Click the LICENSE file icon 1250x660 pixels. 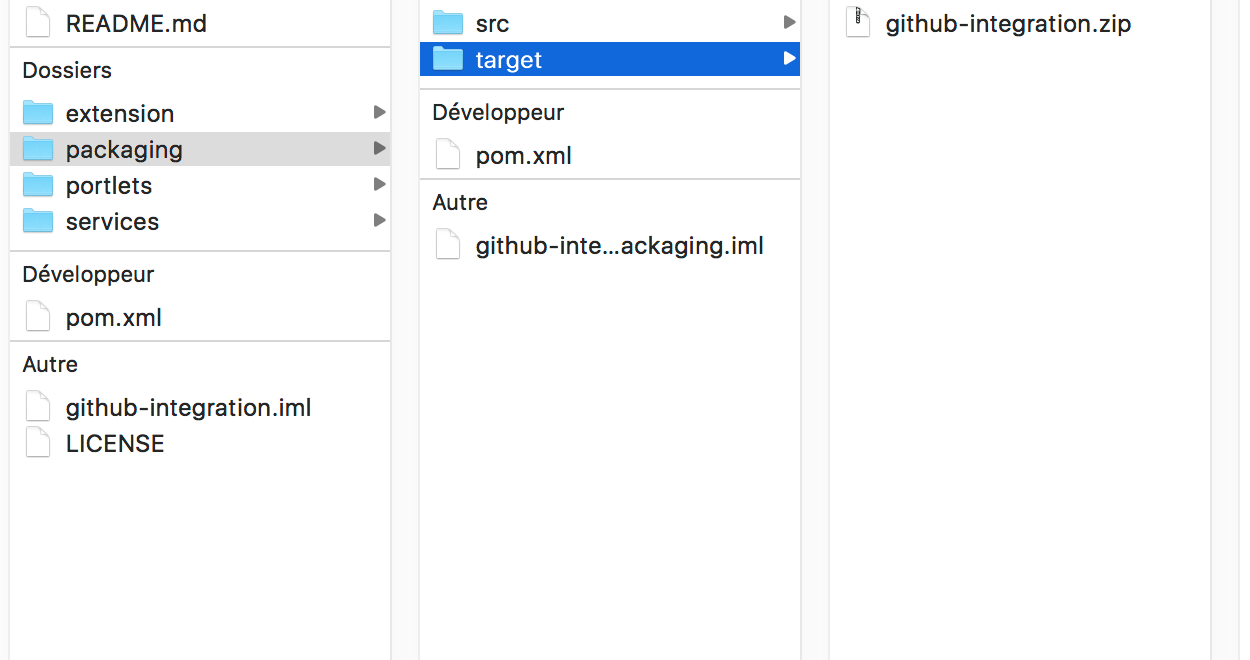coord(38,443)
